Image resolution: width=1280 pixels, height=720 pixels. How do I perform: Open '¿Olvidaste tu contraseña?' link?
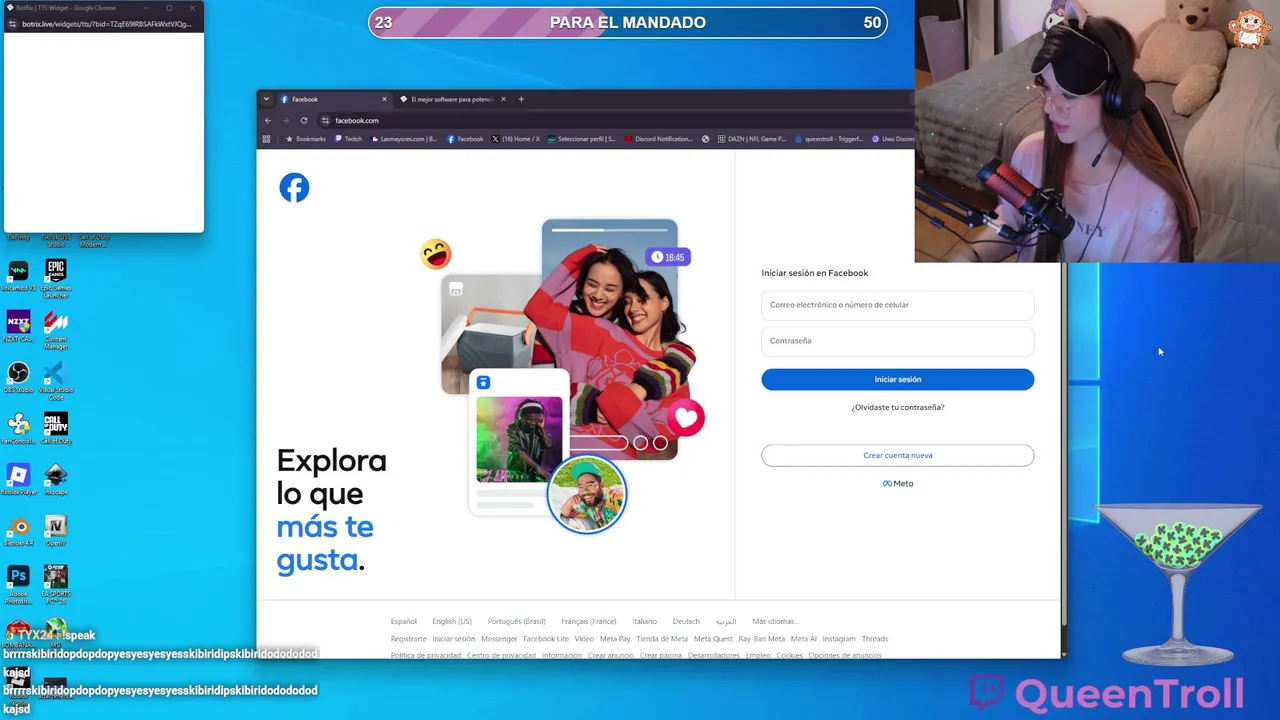897,407
